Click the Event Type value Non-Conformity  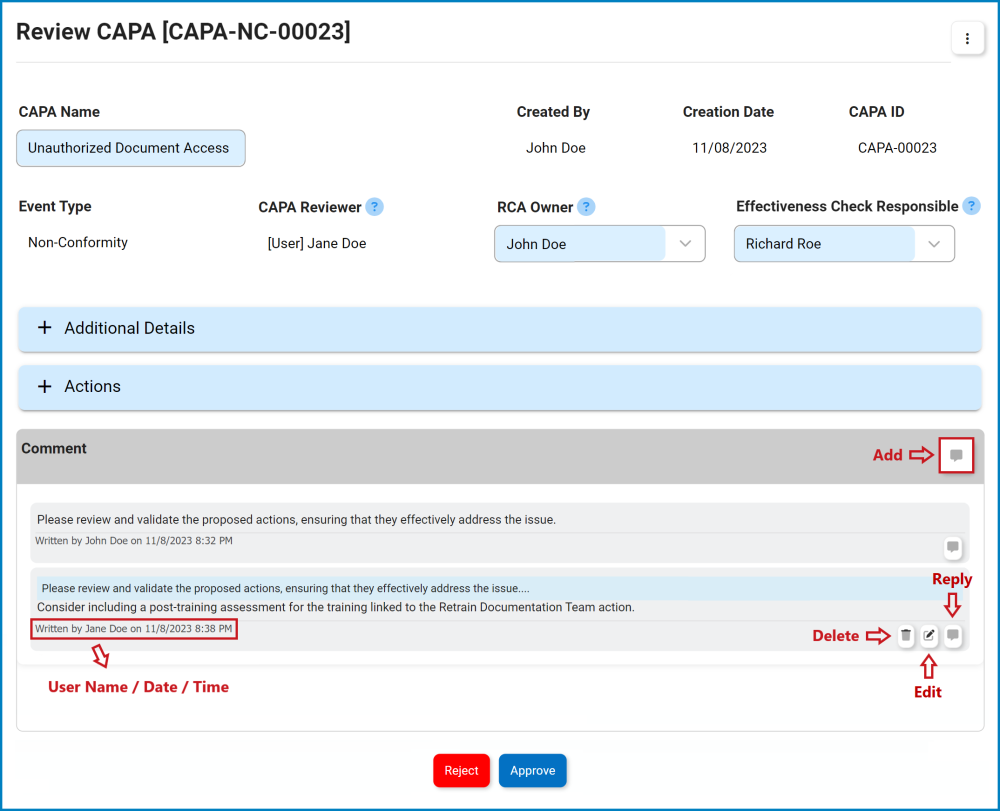78,242
